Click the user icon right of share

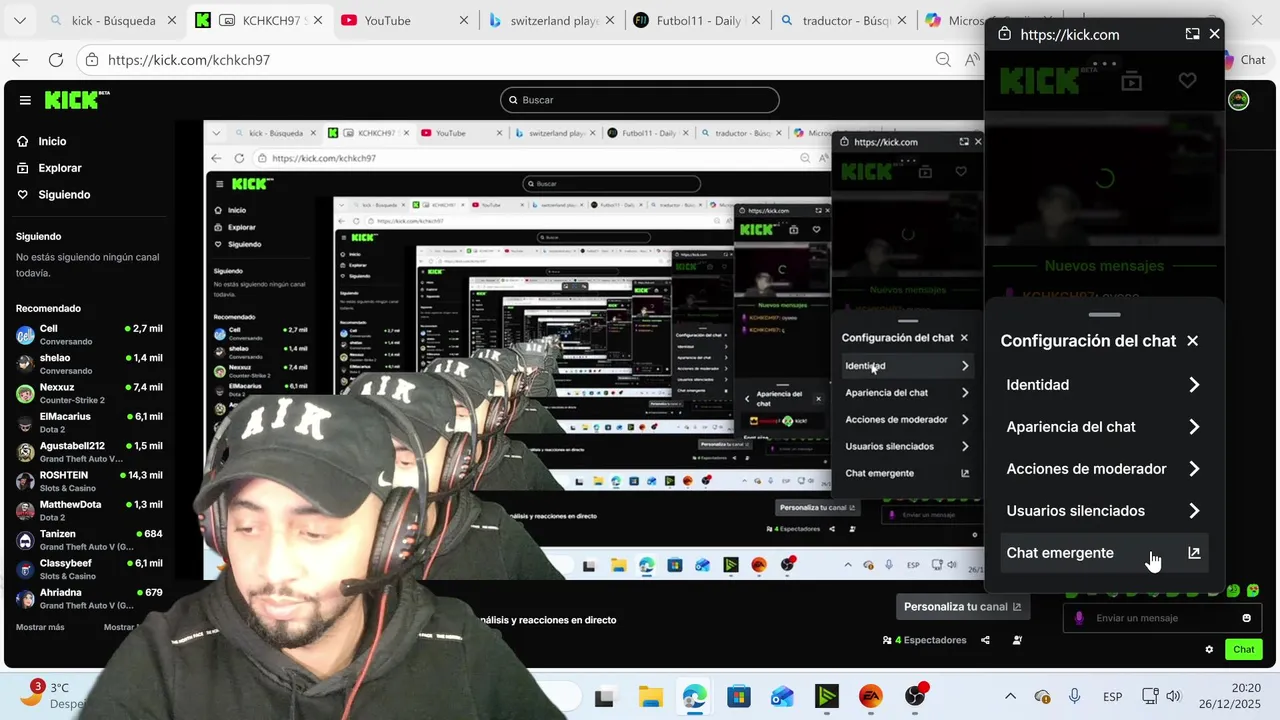tap(1017, 640)
